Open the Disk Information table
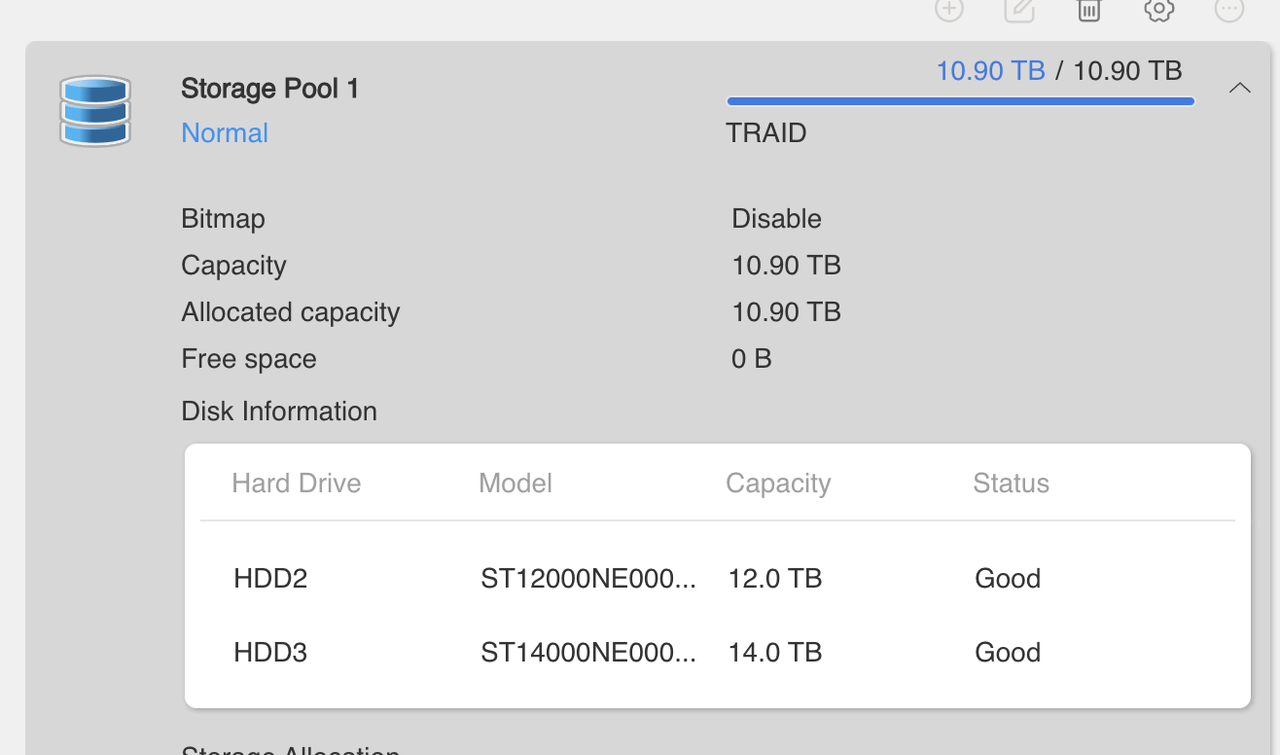This screenshot has height=755, width=1280. point(279,411)
